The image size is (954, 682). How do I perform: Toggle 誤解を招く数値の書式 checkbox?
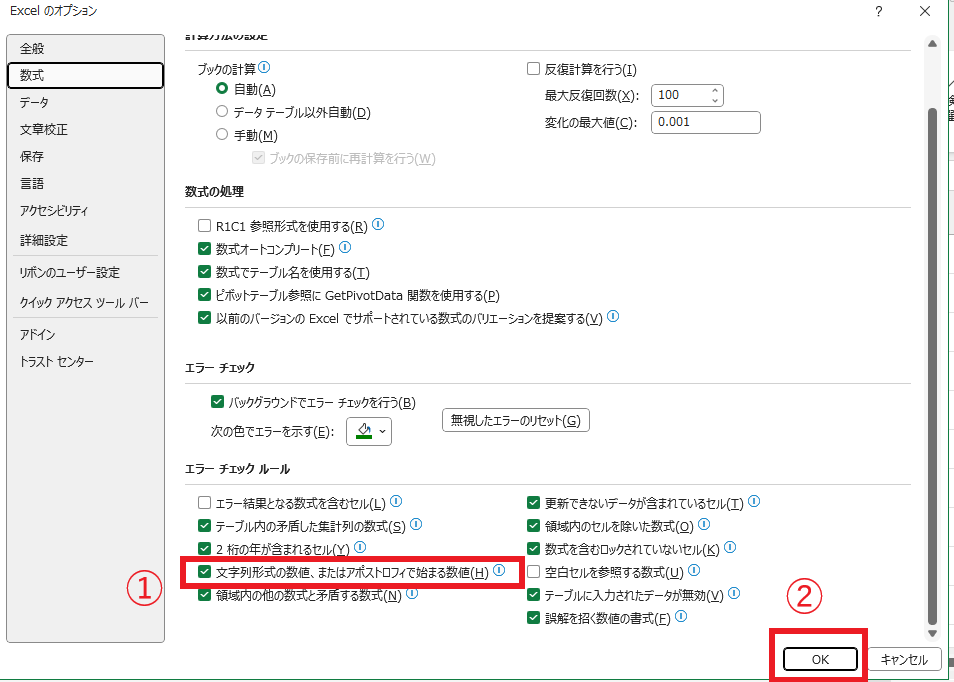click(x=534, y=618)
